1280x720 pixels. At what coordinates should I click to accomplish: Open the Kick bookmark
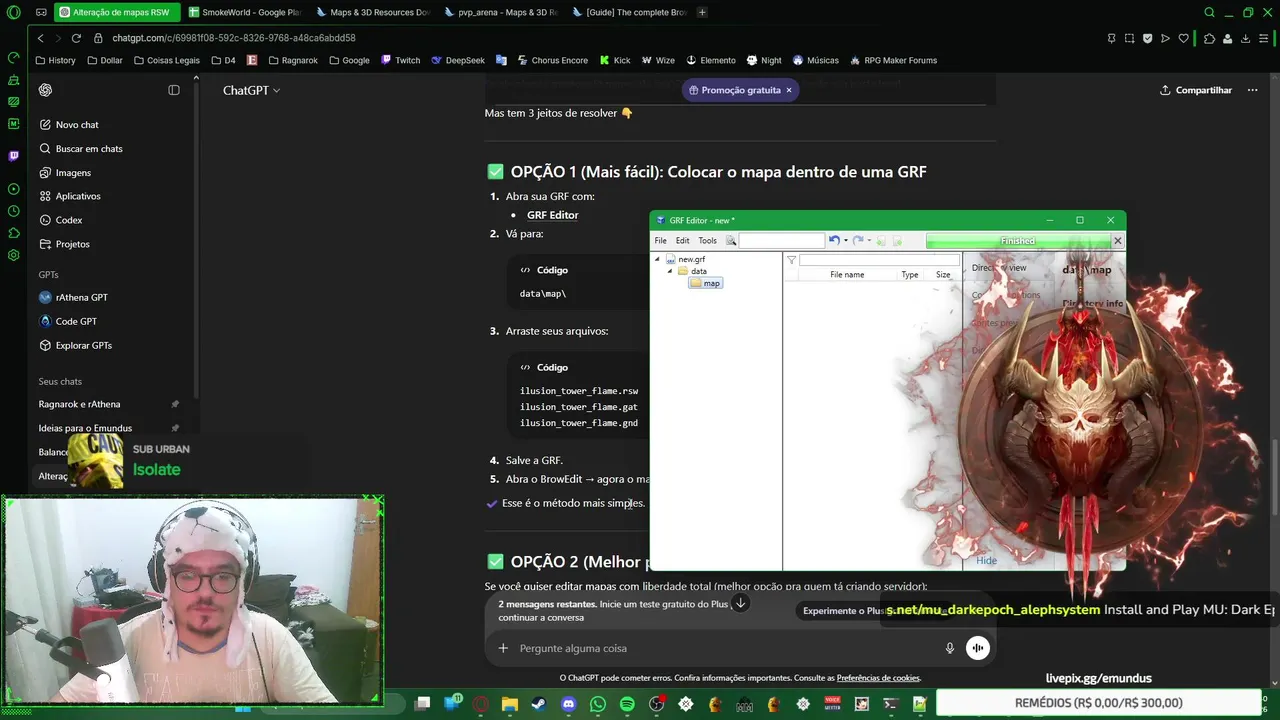[615, 60]
